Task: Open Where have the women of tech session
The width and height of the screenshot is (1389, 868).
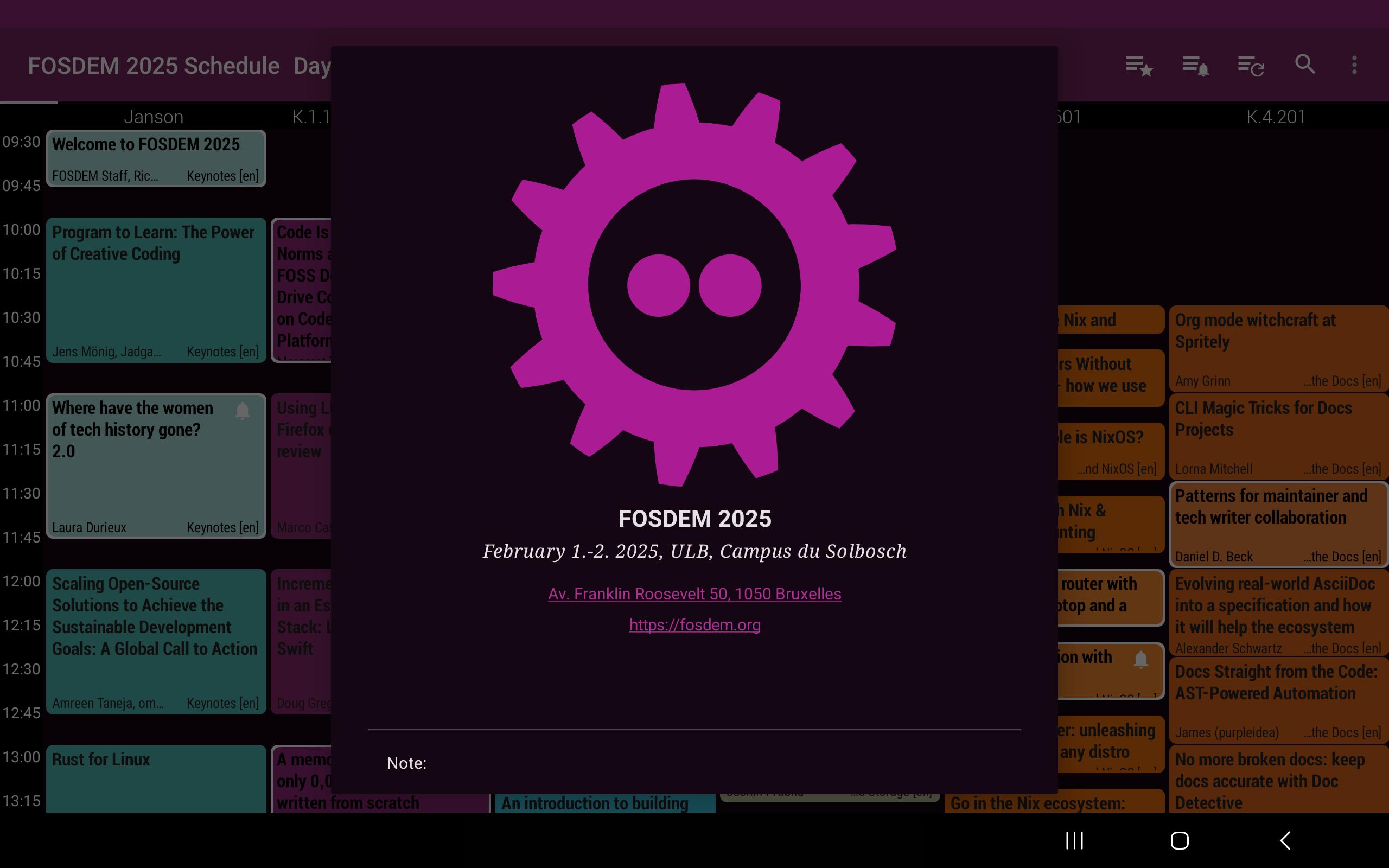Action: click(x=156, y=465)
